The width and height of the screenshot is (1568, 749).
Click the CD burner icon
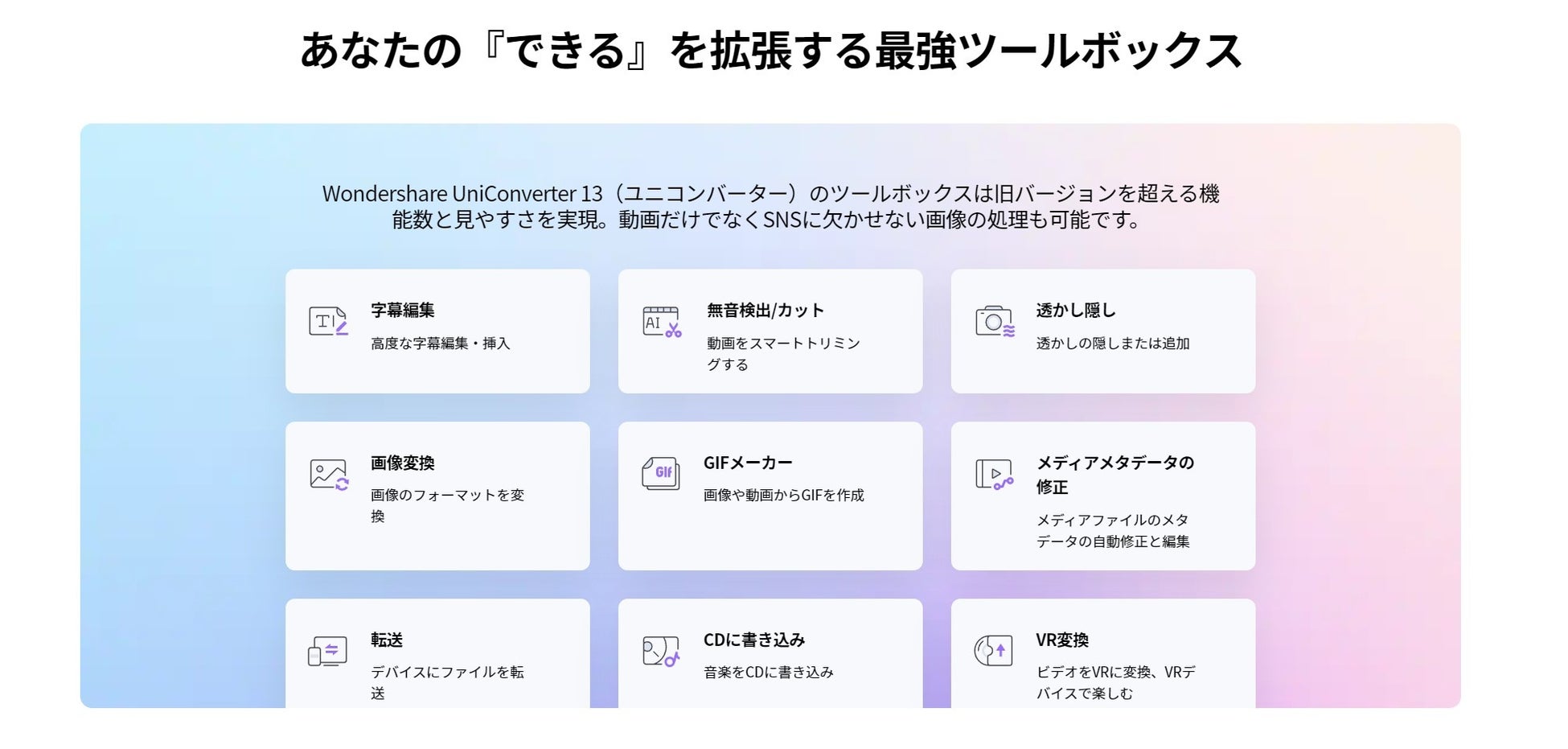click(x=661, y=651)
